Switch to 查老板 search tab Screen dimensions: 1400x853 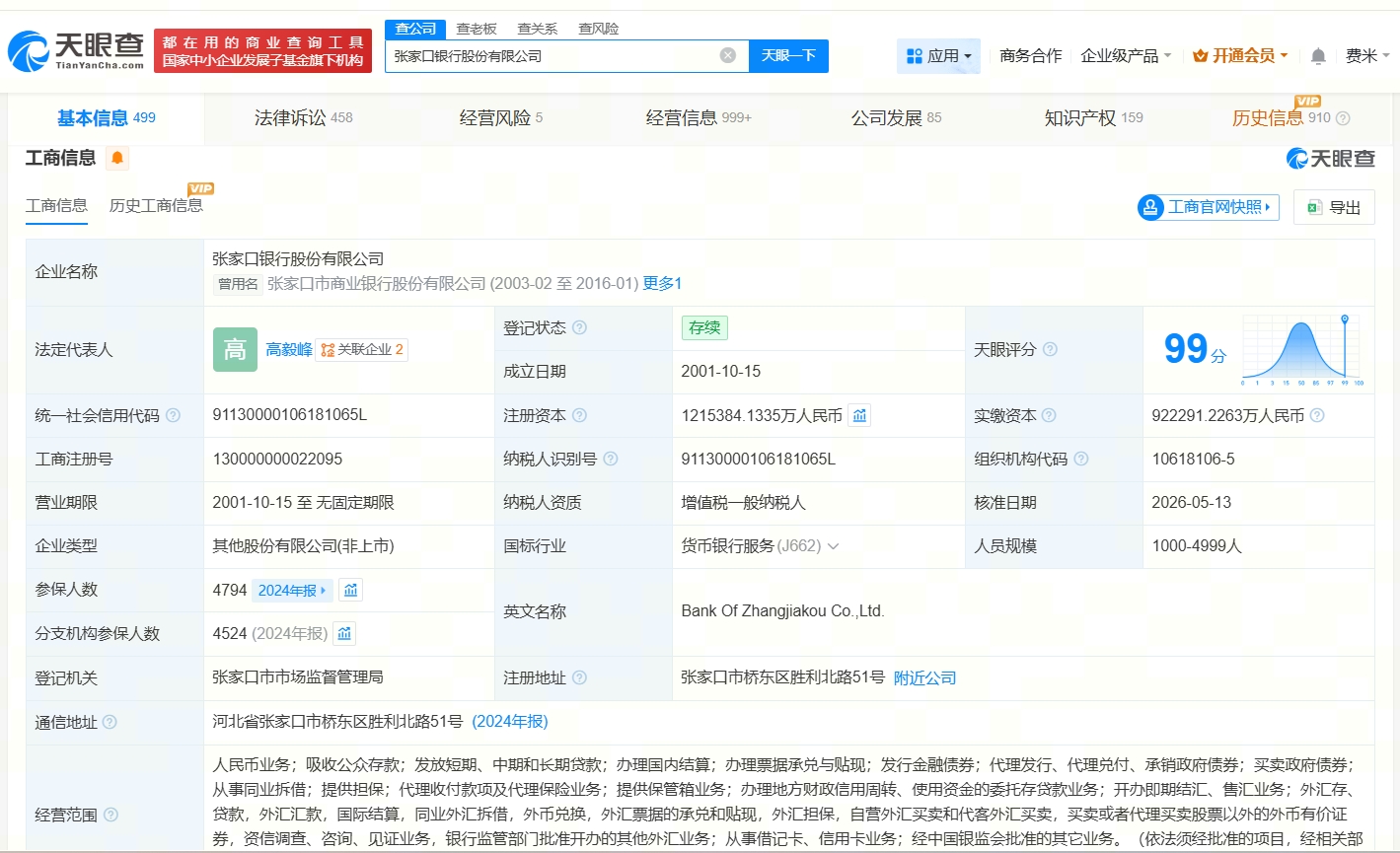[x=477, y=29]
